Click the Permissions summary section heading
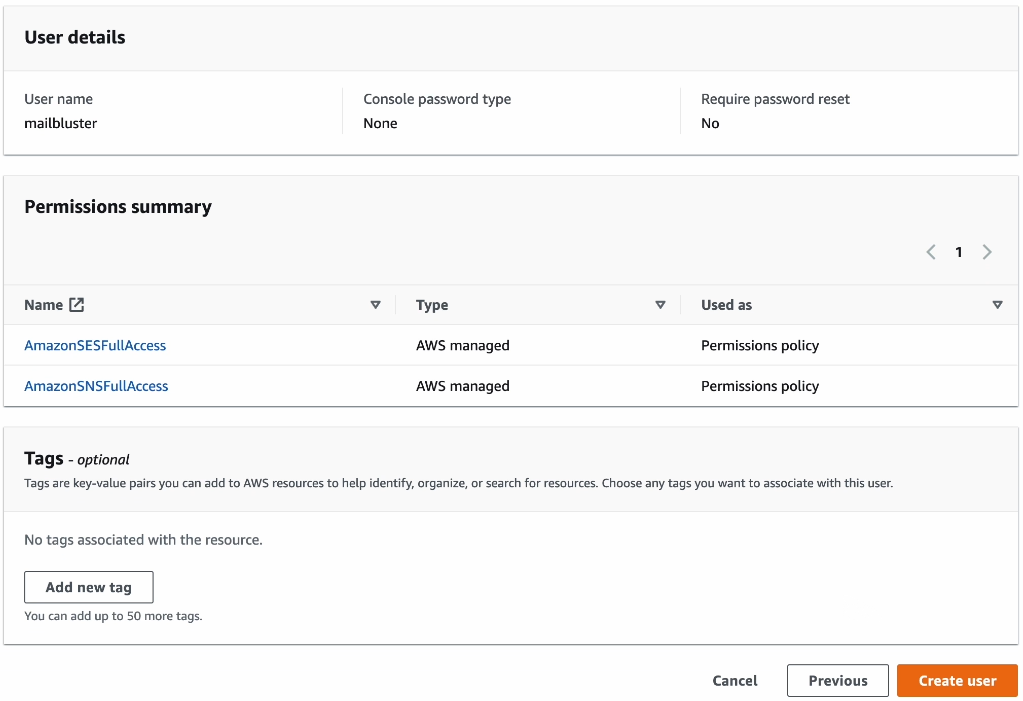 [x=117, y=207]
